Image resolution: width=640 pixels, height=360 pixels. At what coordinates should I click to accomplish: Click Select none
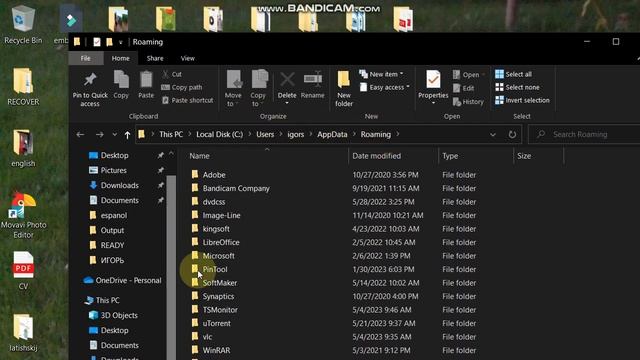pos(517,87)
